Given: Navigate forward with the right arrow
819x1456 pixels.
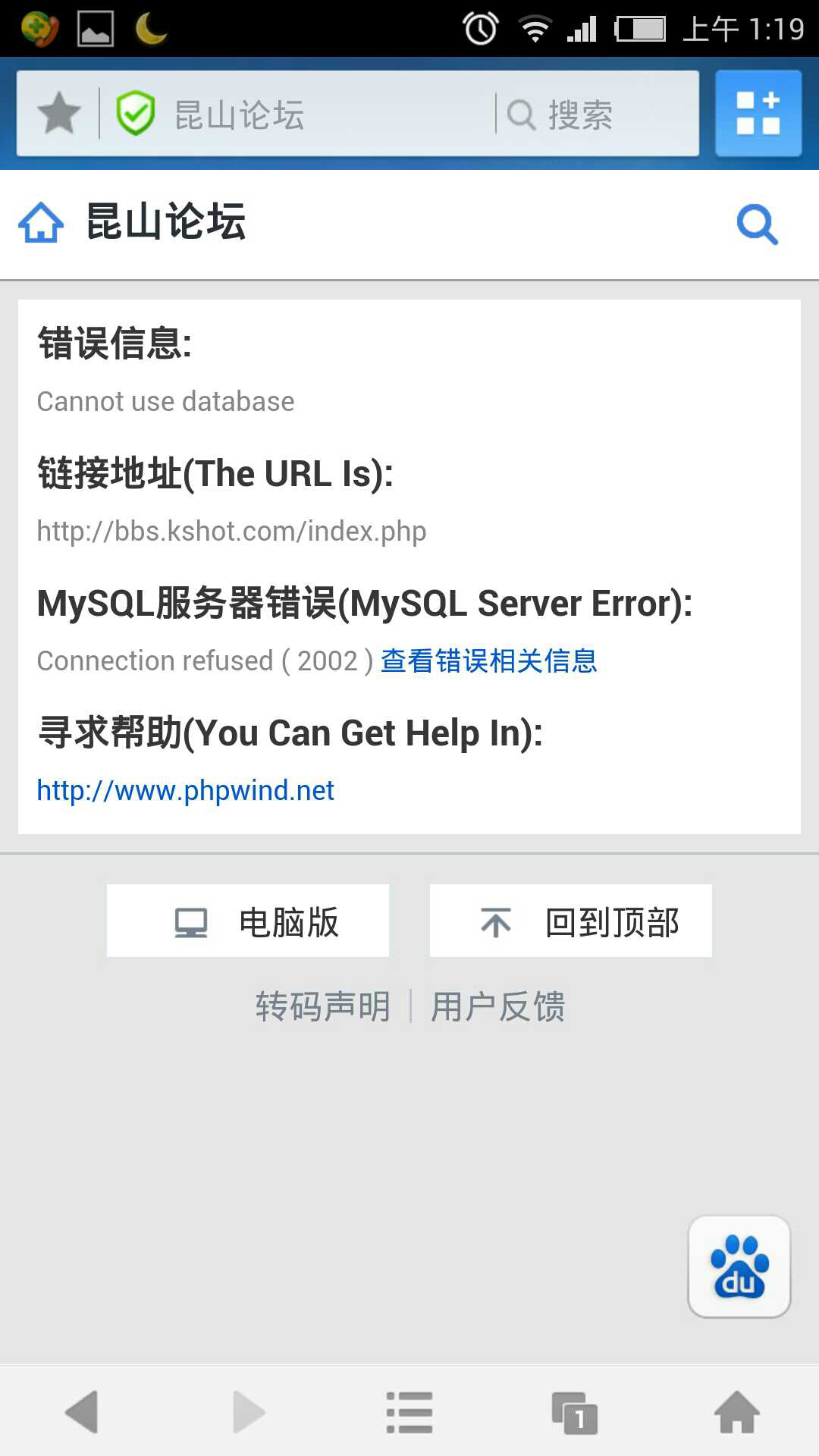Looking at the screenshot, I should tap(248, 1412).
